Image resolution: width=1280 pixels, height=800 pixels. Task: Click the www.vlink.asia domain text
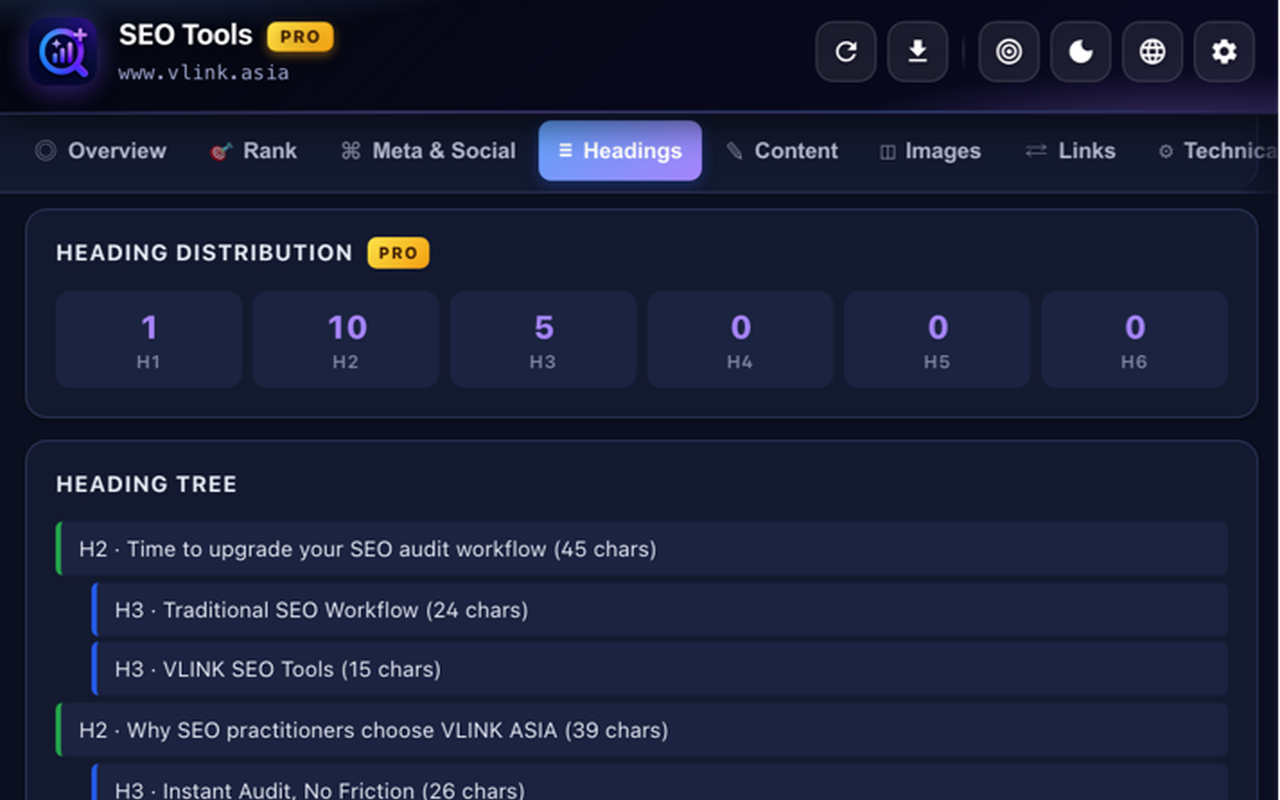click(x=204, y=73)
